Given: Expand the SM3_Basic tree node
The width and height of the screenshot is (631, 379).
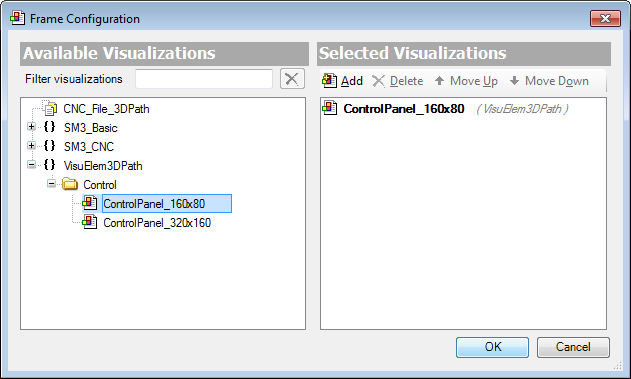Looking at the screenshot, I should pos(31,127).
